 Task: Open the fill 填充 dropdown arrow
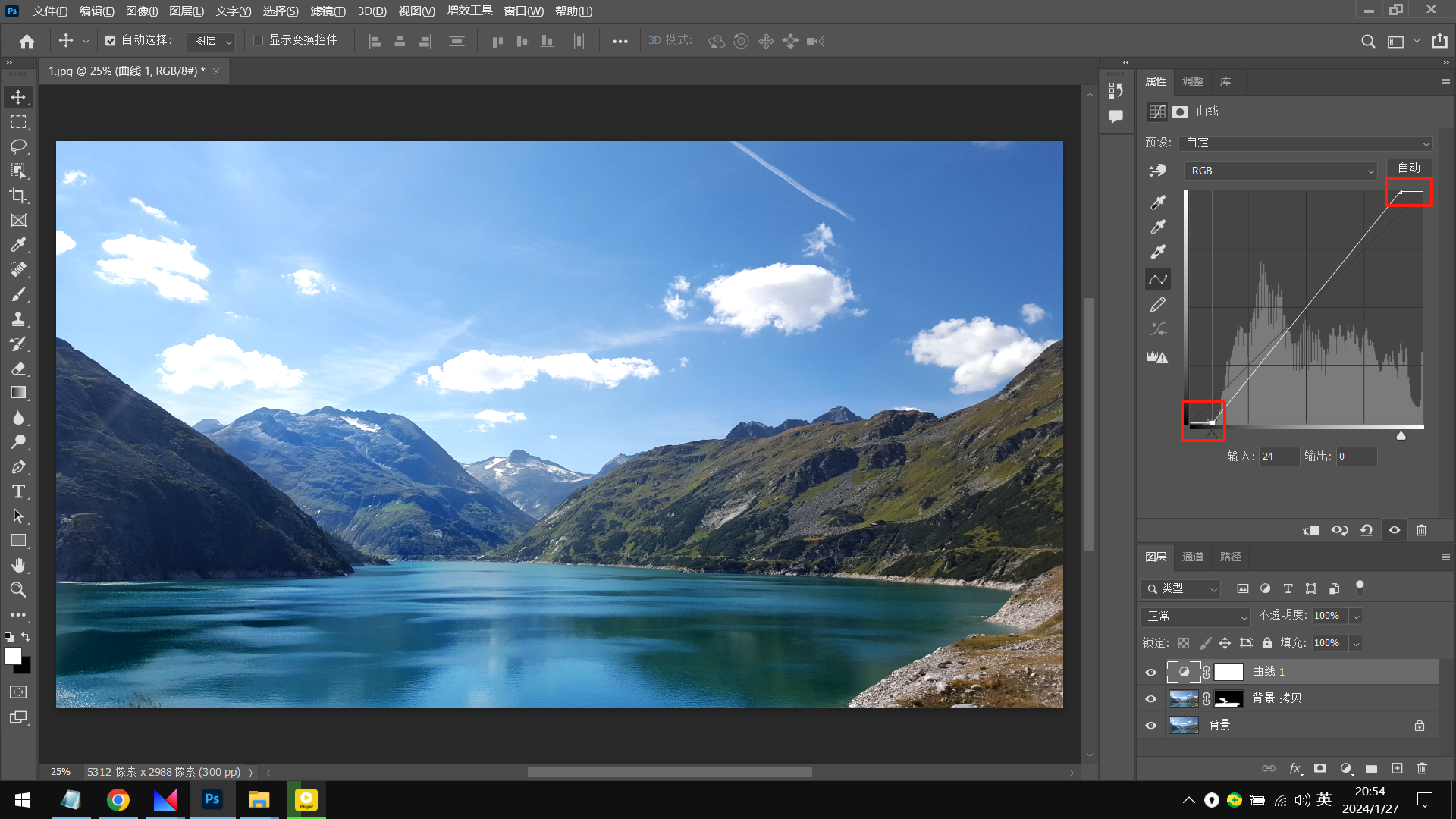pos(1356,643)
